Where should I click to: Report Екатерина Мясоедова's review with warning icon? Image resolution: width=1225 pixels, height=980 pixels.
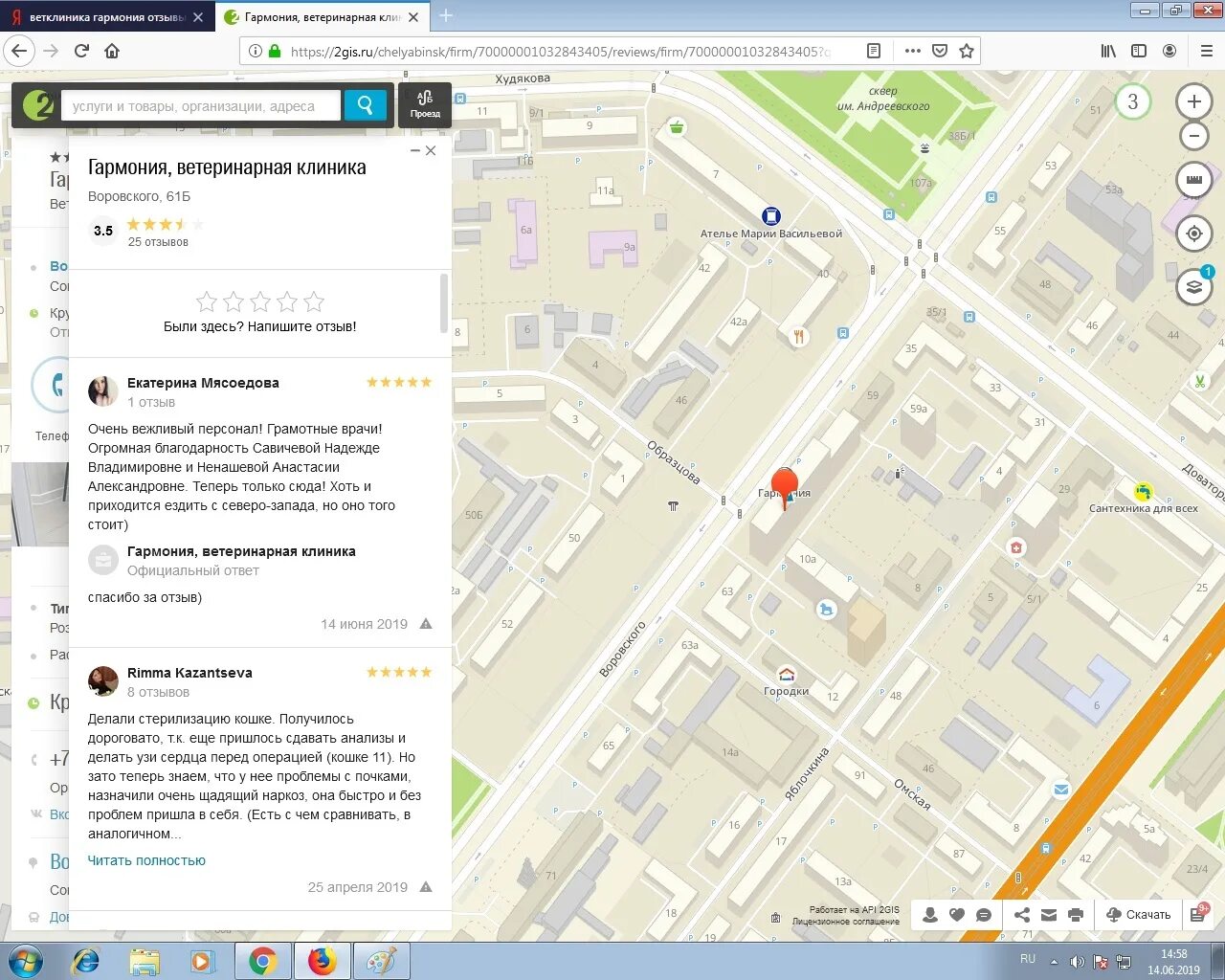(x=426, y=624)
